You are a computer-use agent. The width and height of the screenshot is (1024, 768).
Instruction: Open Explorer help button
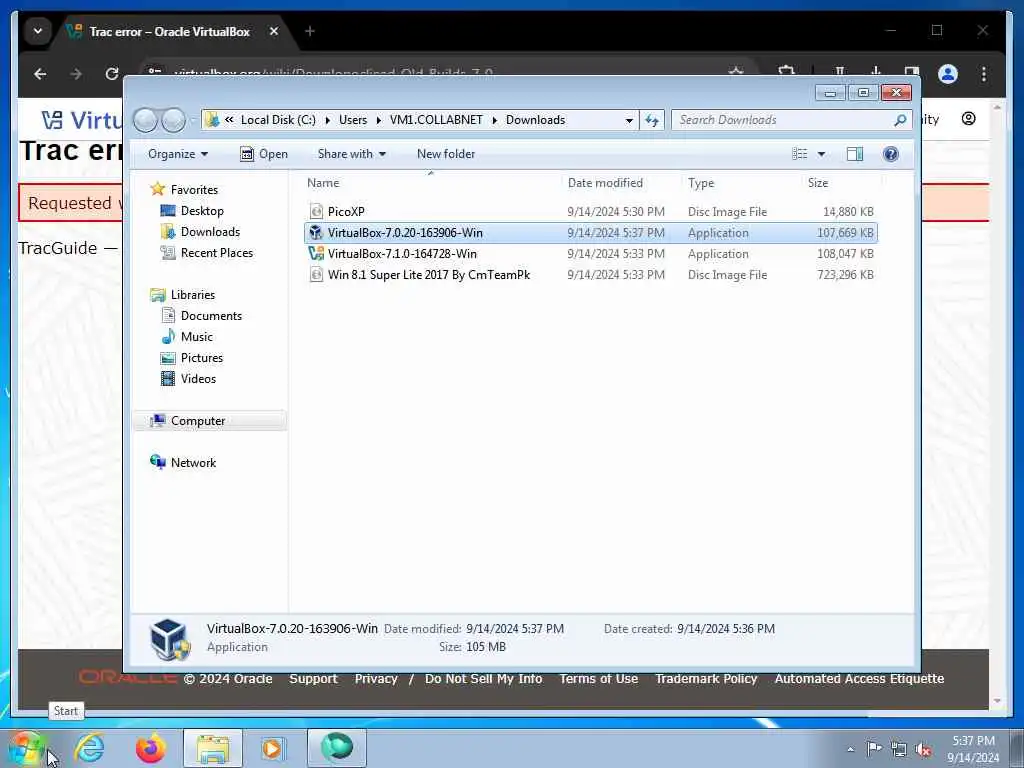891,154
